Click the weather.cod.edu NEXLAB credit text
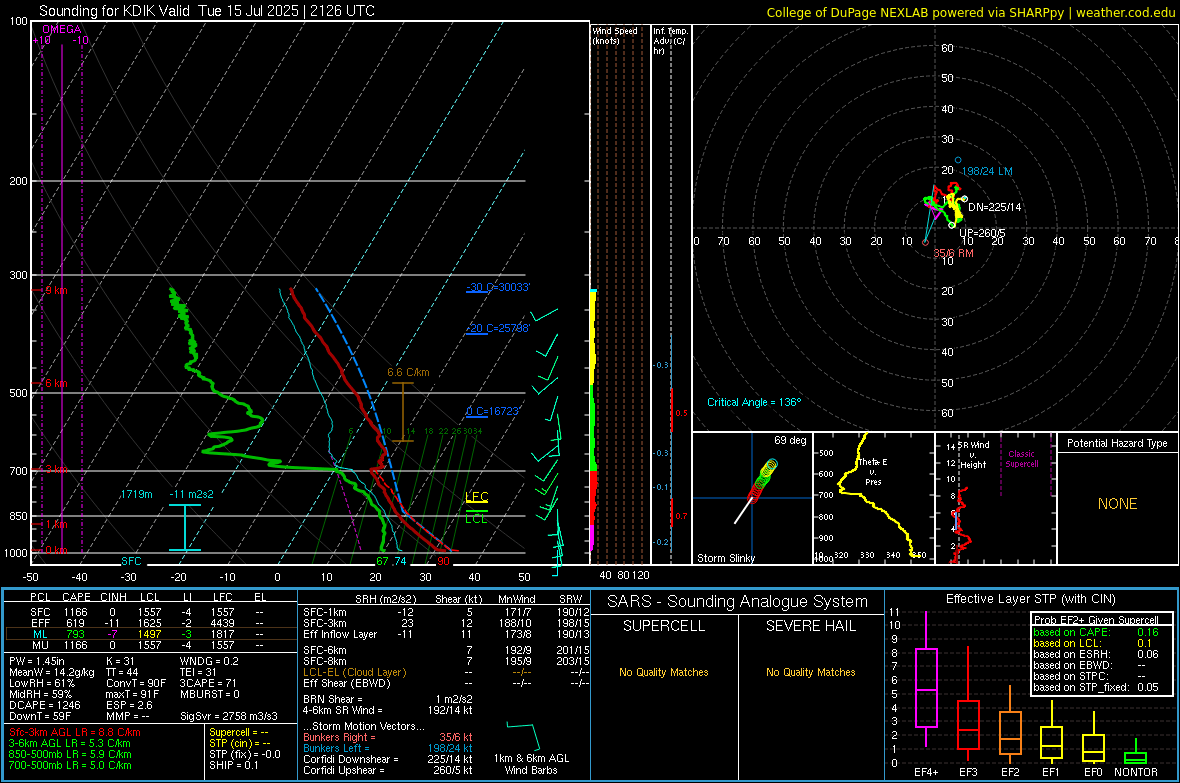 coord(971,12)
